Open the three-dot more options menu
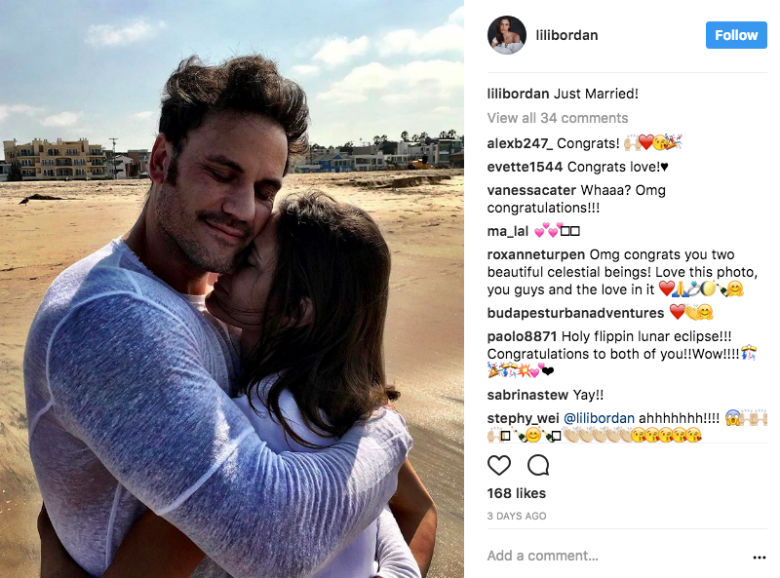The image size is (780, 578). (x=759, y=557)
